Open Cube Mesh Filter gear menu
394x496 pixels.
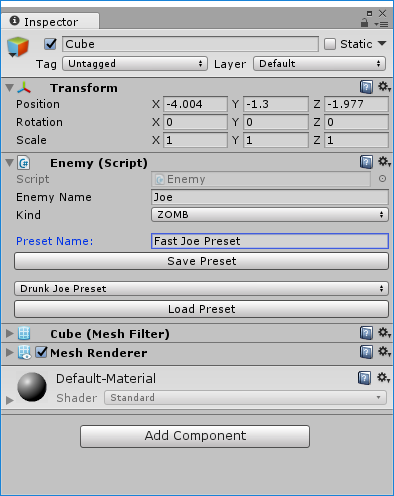[x=384, y=332]
